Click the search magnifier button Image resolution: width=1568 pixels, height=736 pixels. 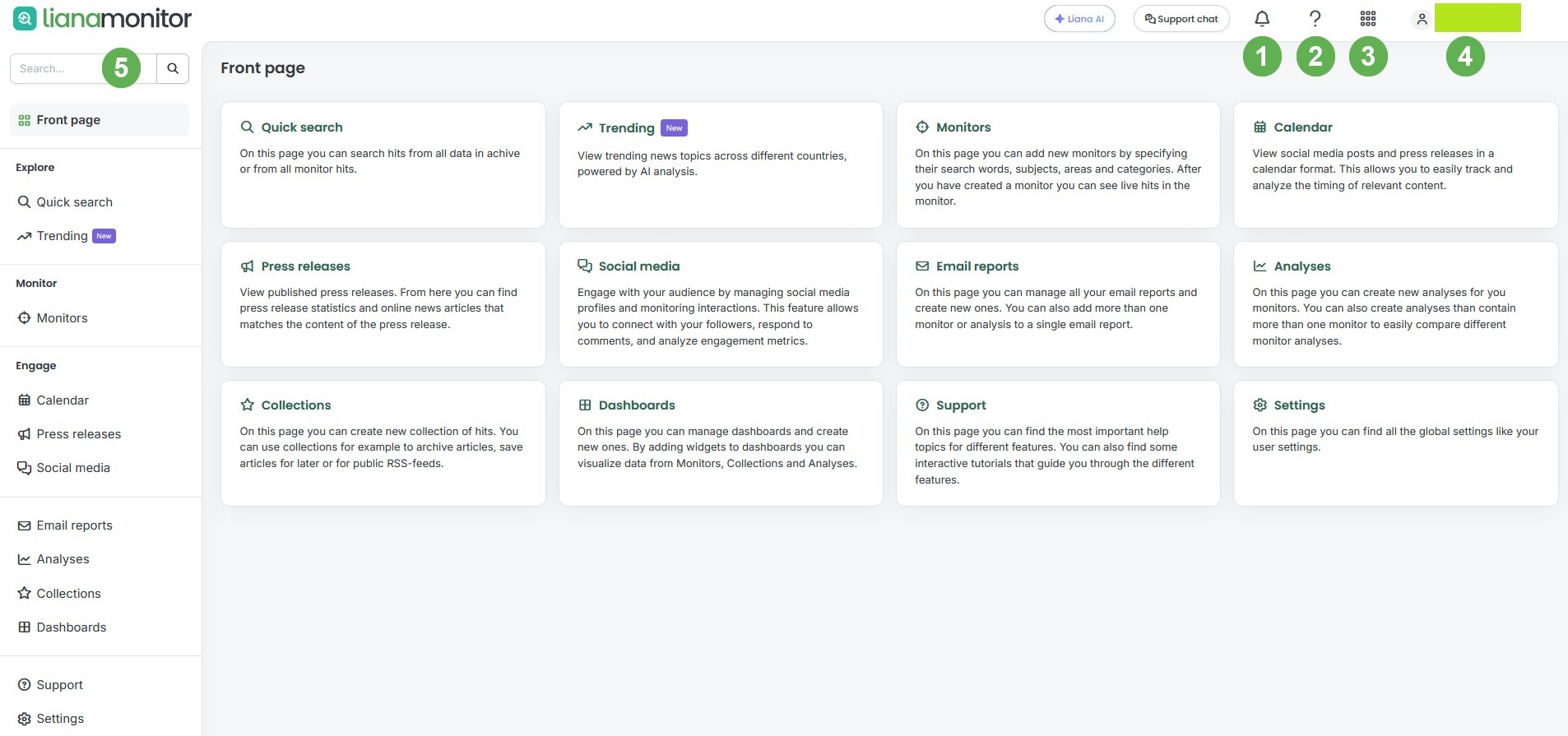[173, 68]
